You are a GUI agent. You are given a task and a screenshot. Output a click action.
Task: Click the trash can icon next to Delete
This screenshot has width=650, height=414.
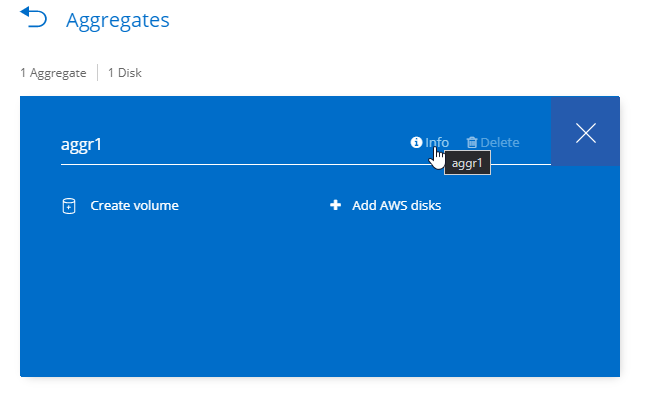coord(472,143)
